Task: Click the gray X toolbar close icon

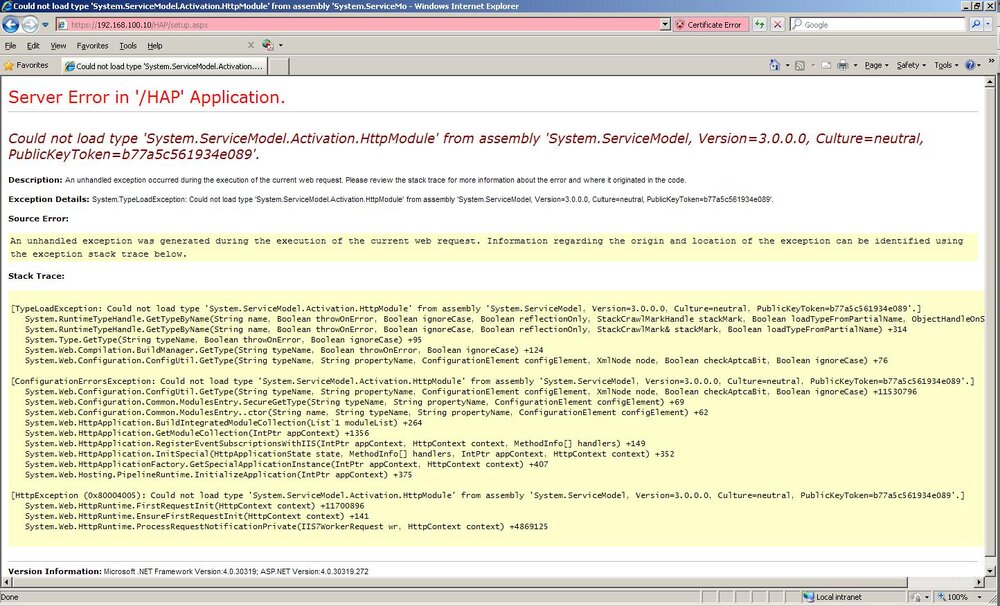Action: 251,45
